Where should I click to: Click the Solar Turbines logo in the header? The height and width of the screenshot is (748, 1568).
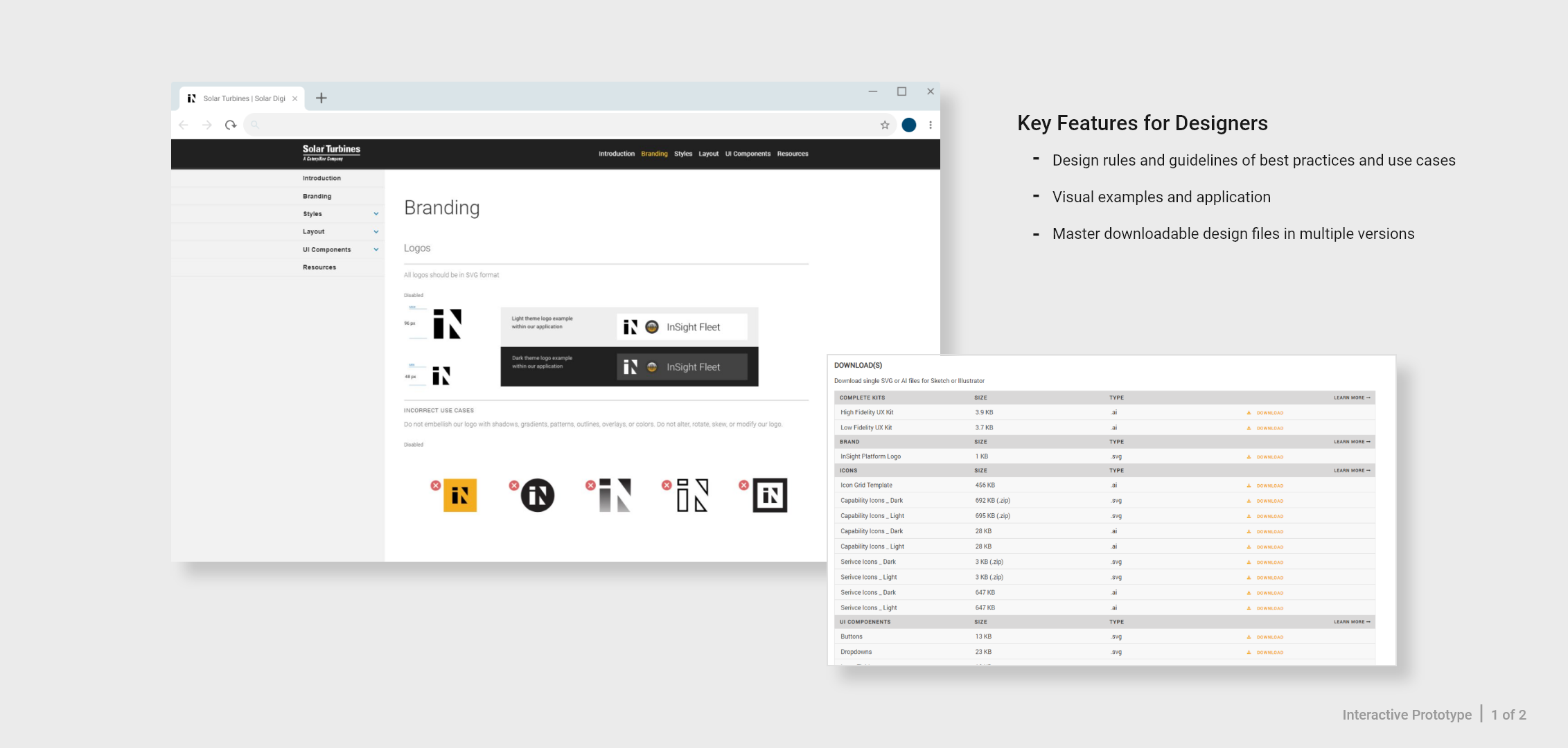coord(331,152)
